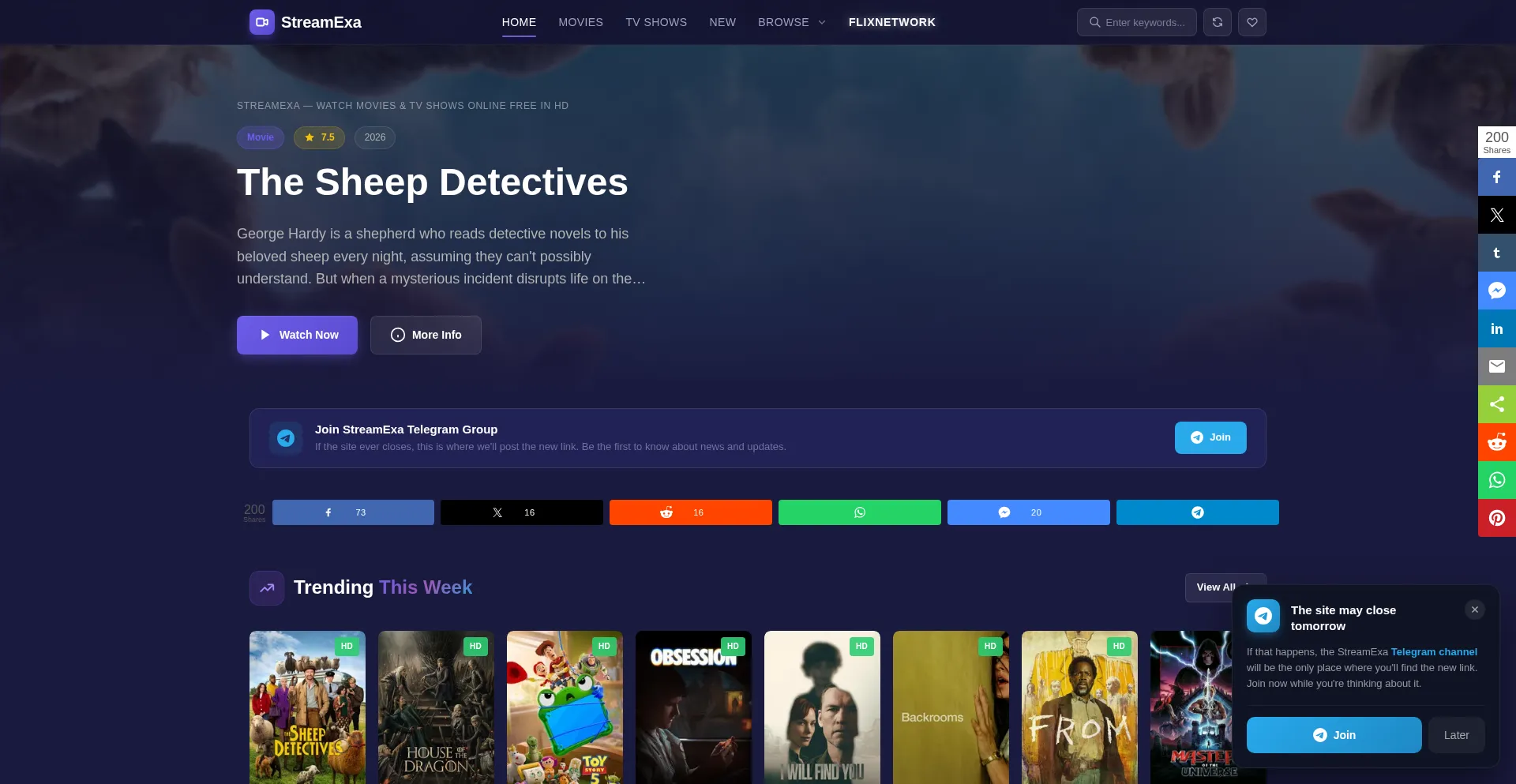This screenshot has width=1516, height=784.
Task: Click Later button in the popup
Action: pos(1457,735)
